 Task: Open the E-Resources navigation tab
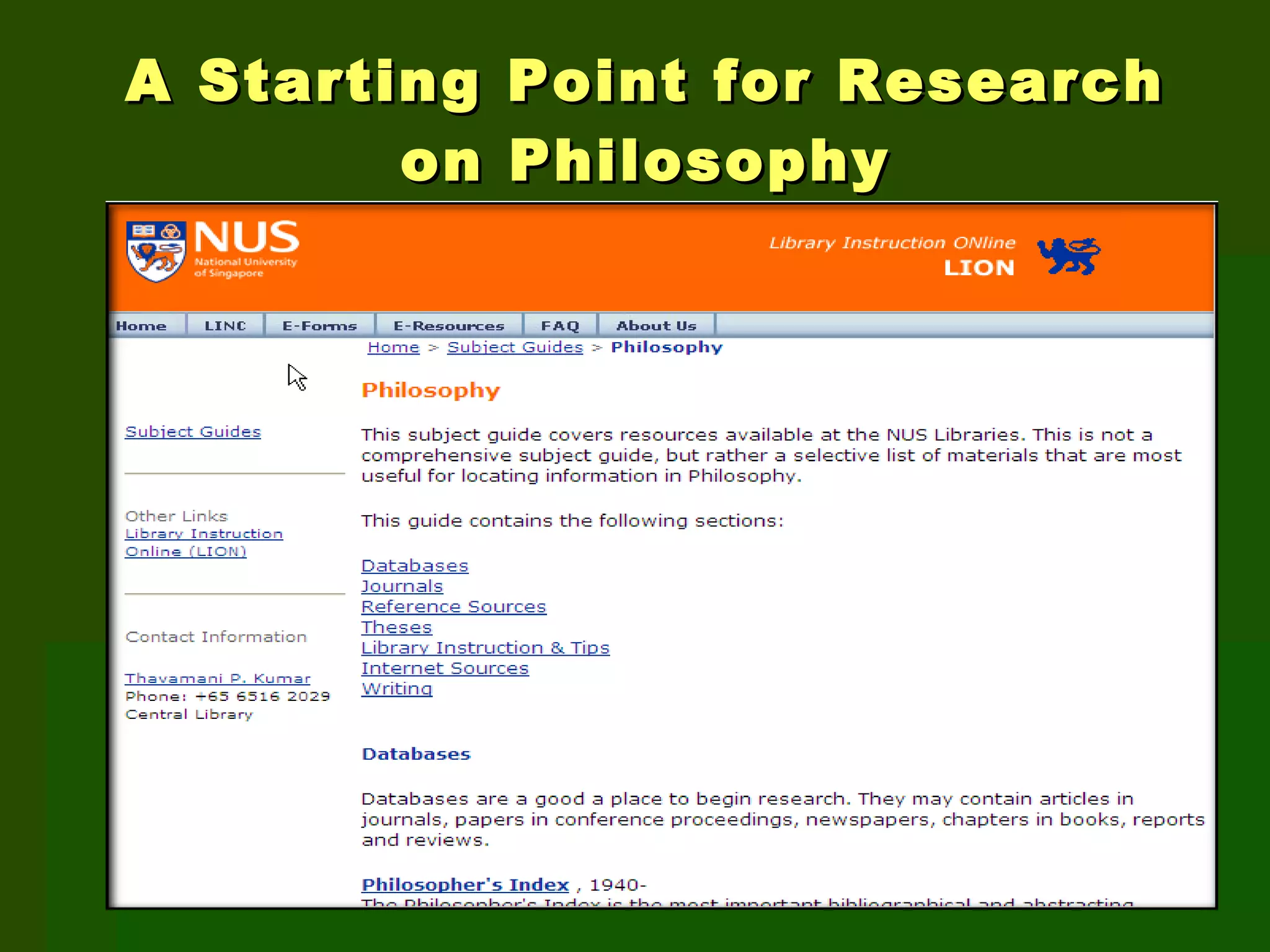pyautogui.click(x=449, y=326)
